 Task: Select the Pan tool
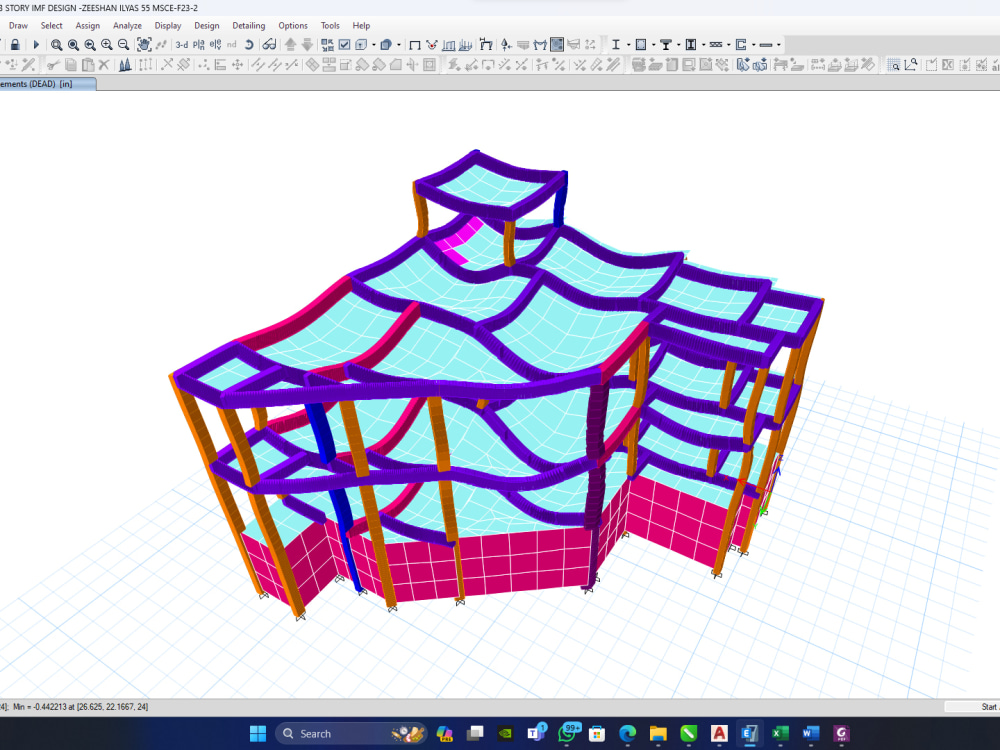pos(143,44)
